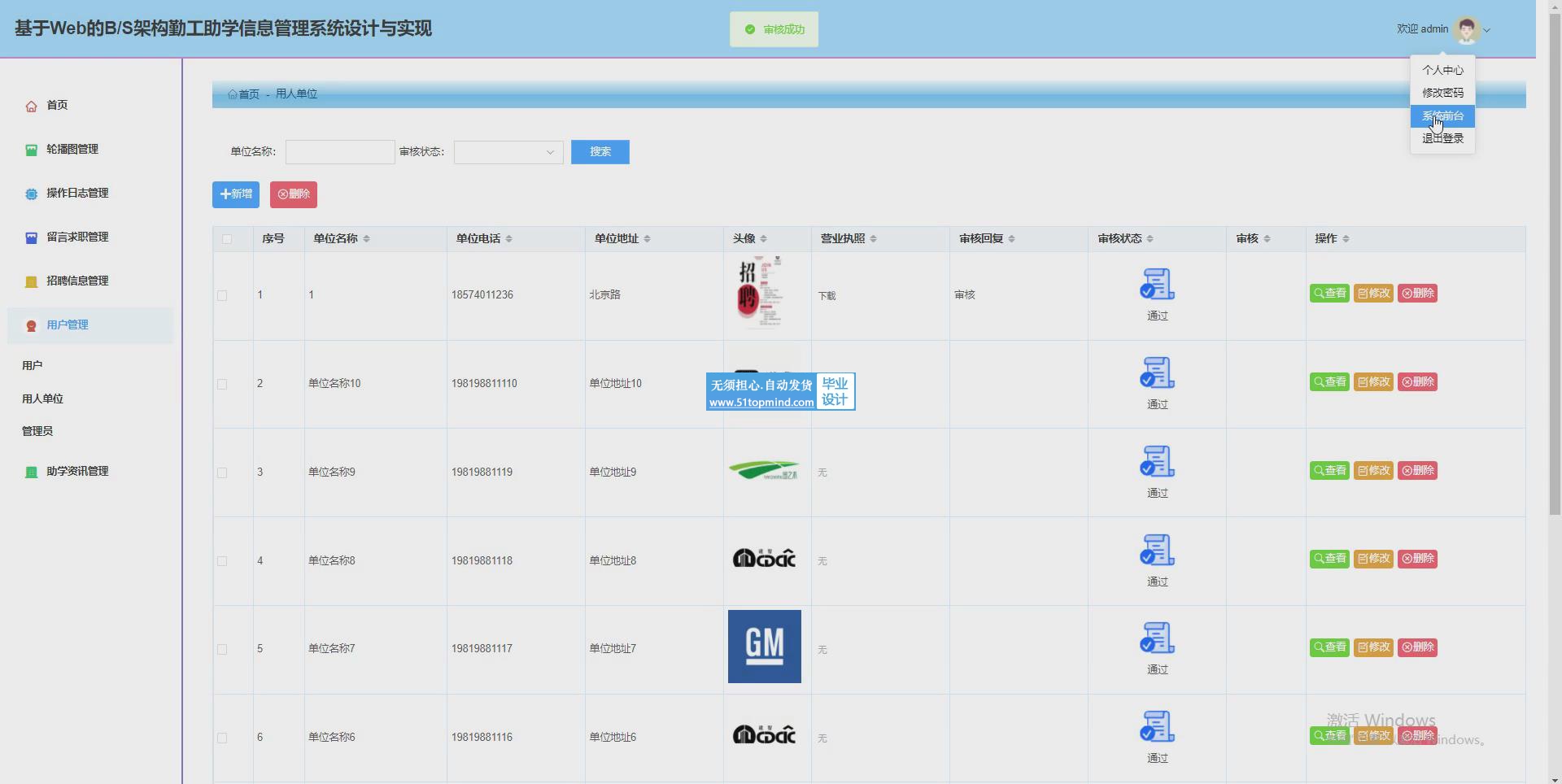The height and width of the screenshot is (784, 1562).
Task: Click the 招聘信息管理 sidebar icon
Action: tap(31, 282)
